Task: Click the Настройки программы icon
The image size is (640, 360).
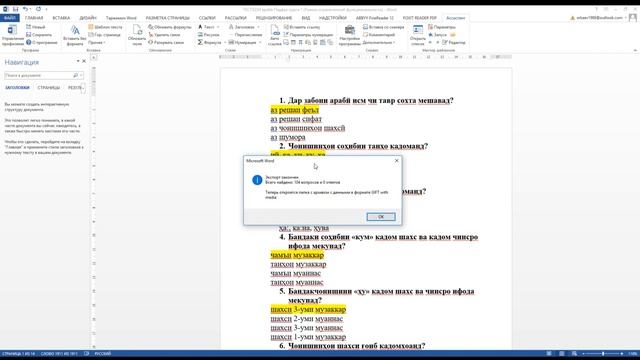Action: [349, 35]
